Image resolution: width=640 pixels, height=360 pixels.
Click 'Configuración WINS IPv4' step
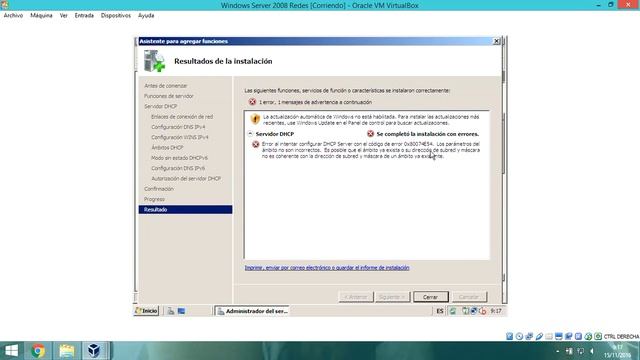(x=180, y=137)
